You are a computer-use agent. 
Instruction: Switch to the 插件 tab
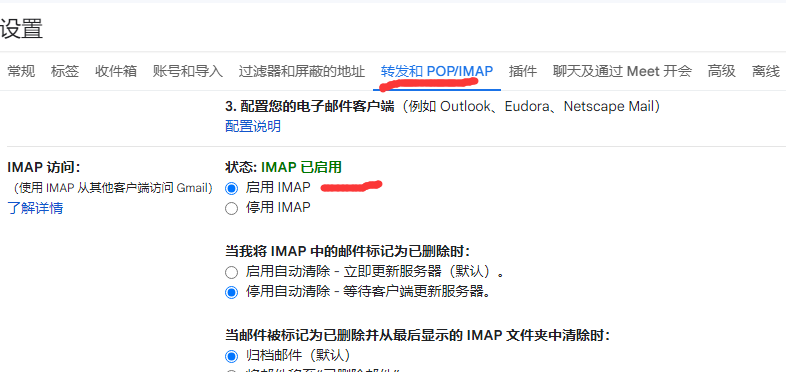pyautogui.click(x=523, y=71)
